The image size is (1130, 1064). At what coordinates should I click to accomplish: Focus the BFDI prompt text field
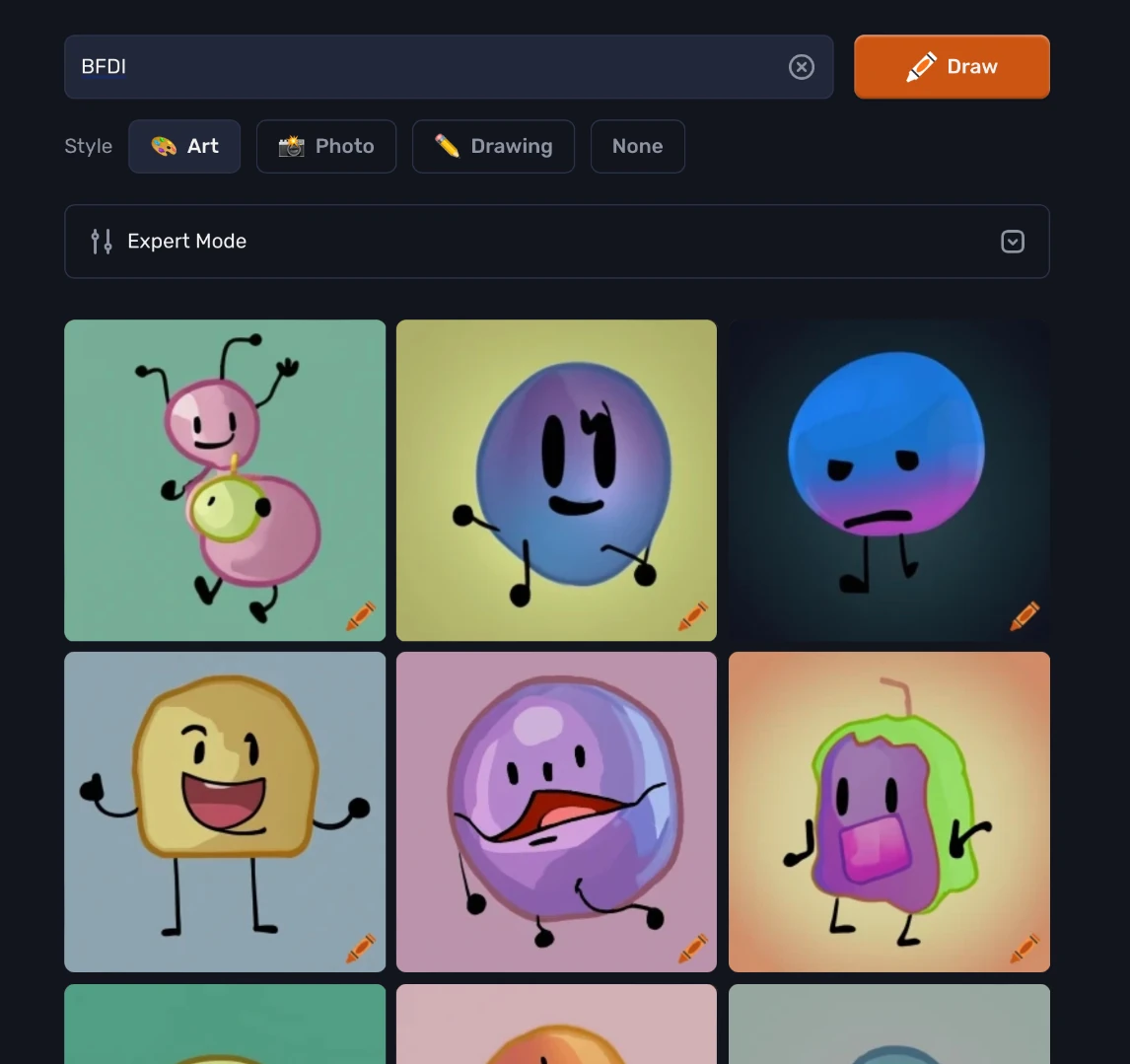pos(449,66)
